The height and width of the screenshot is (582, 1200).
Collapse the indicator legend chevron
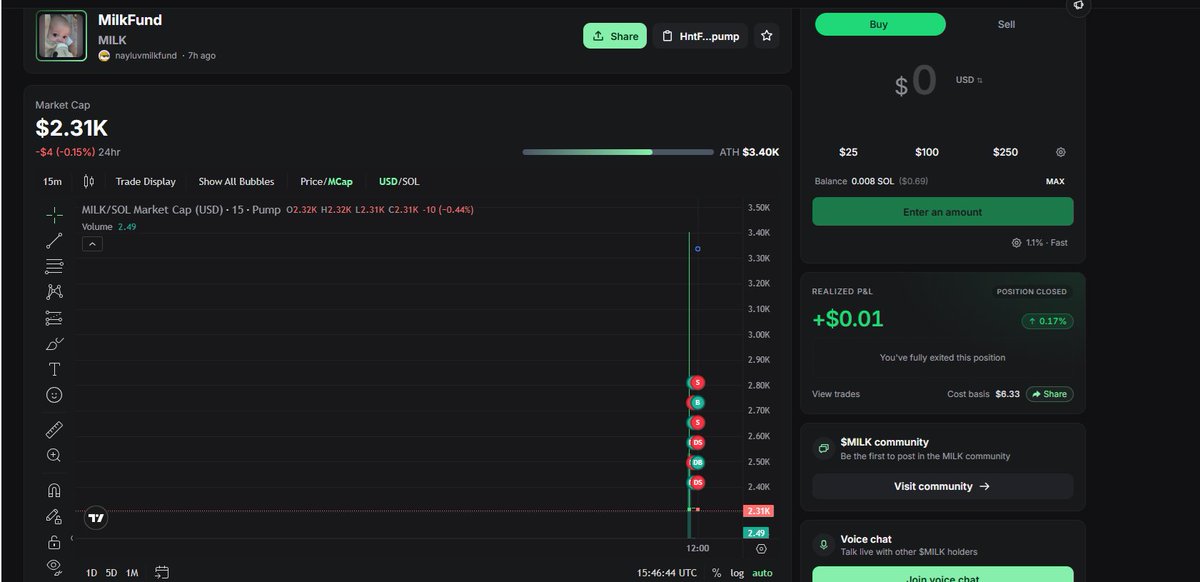pyautogui.click(x=91, y=244)
